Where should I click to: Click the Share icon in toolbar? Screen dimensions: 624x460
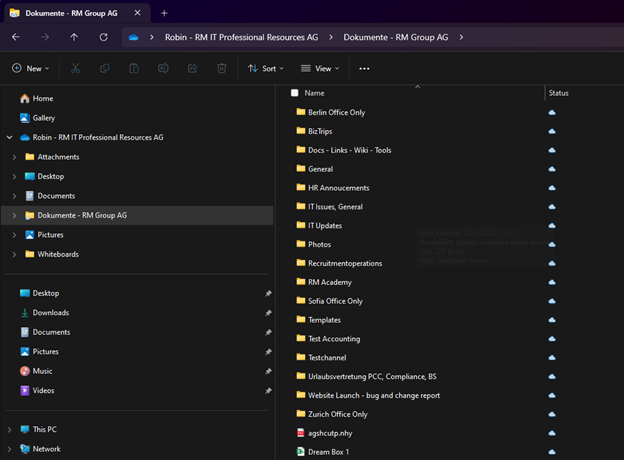[192, 69]
